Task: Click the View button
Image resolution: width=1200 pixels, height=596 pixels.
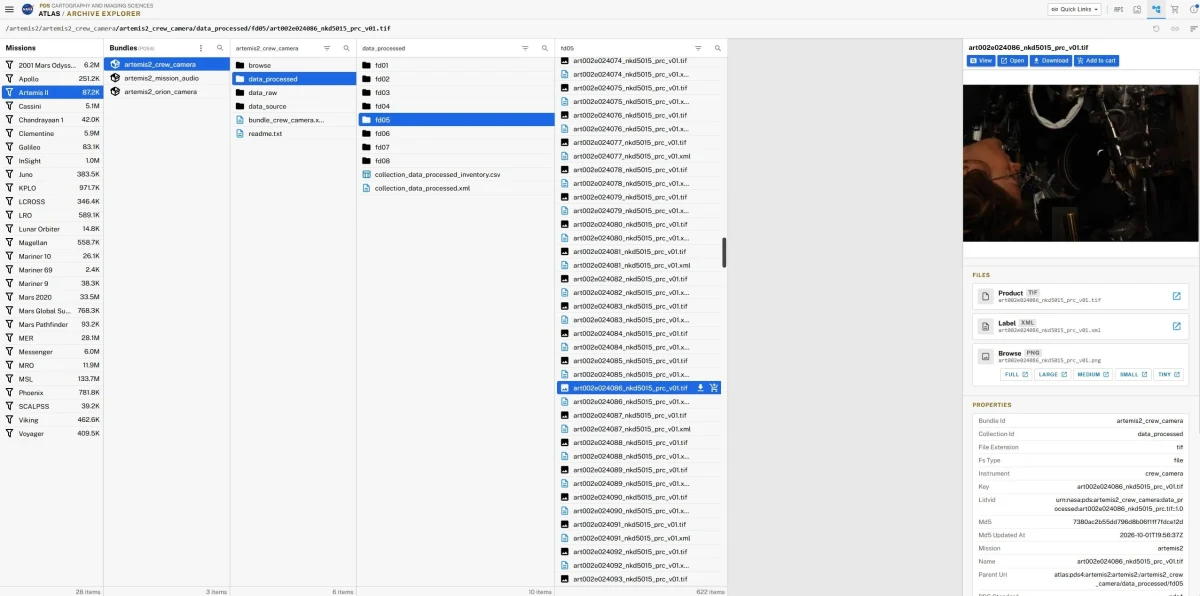Action: [981, 61]
